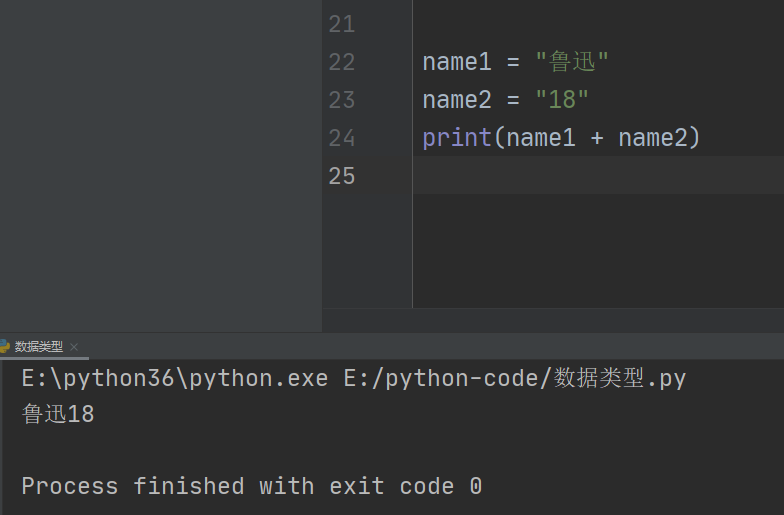The height and width of the screenshot is (515, 784).
Task: Place cursor on name1 variable in line 22
Action: coord(457,62)
